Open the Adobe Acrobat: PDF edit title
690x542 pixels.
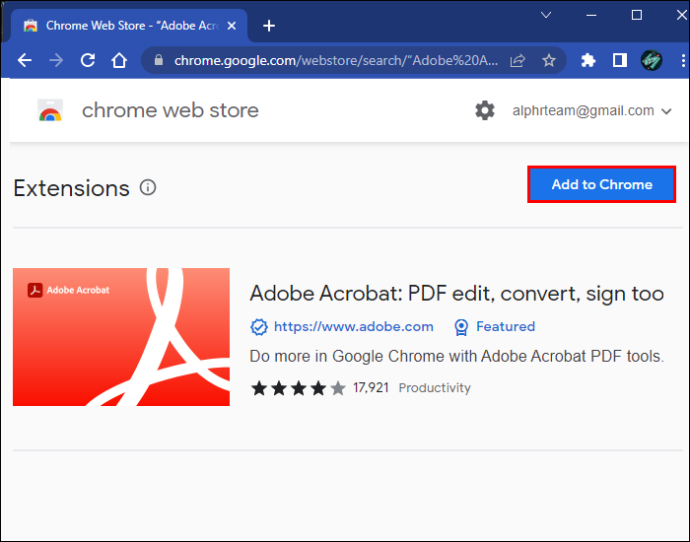(x=456, y=293)
